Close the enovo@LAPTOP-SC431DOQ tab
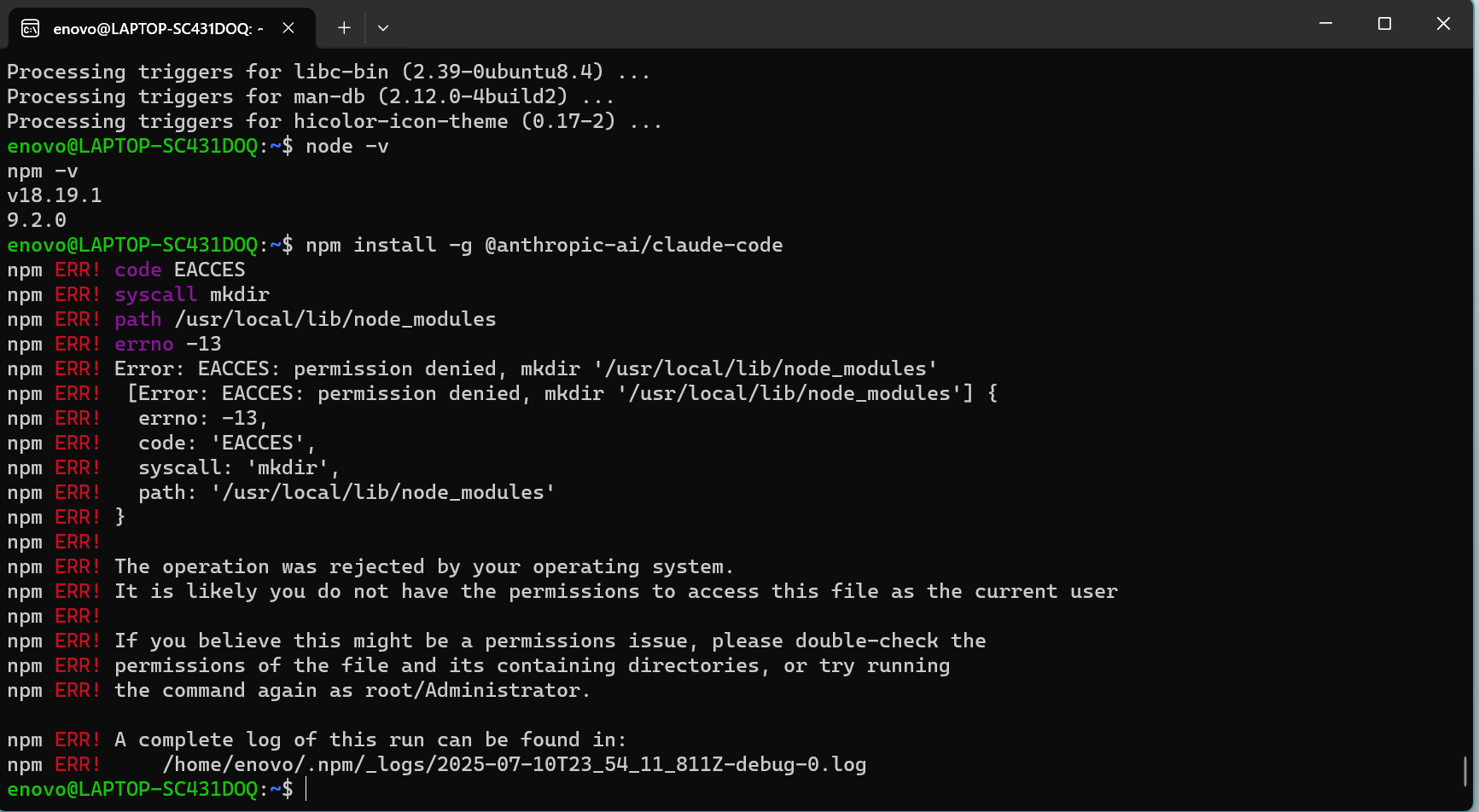 288,28
